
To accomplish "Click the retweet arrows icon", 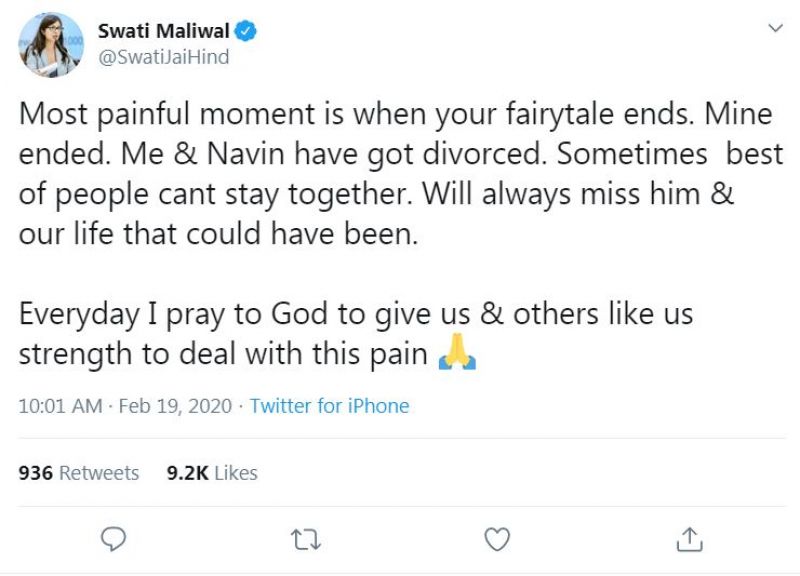I will tap(302, 539).
